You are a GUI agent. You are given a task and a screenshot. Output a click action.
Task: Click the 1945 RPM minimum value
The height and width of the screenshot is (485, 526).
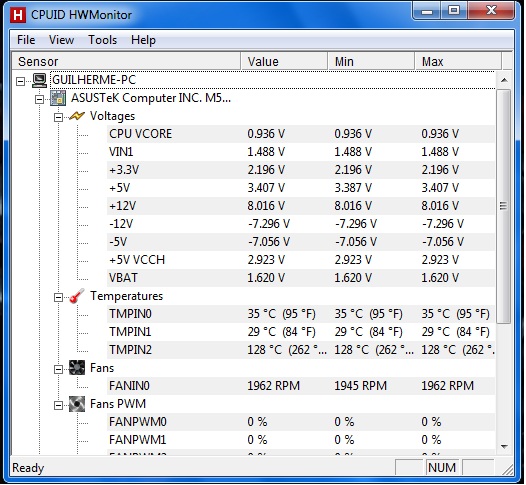tap(360, 386)
